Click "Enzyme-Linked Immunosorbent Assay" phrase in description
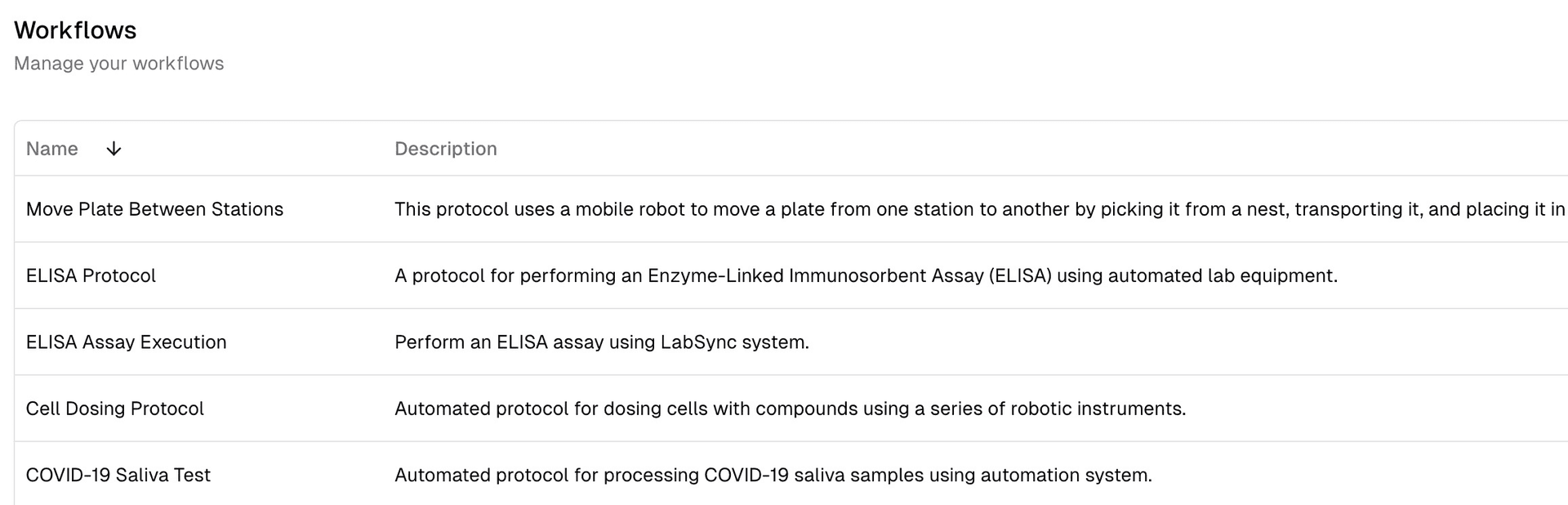 point(815,275)
